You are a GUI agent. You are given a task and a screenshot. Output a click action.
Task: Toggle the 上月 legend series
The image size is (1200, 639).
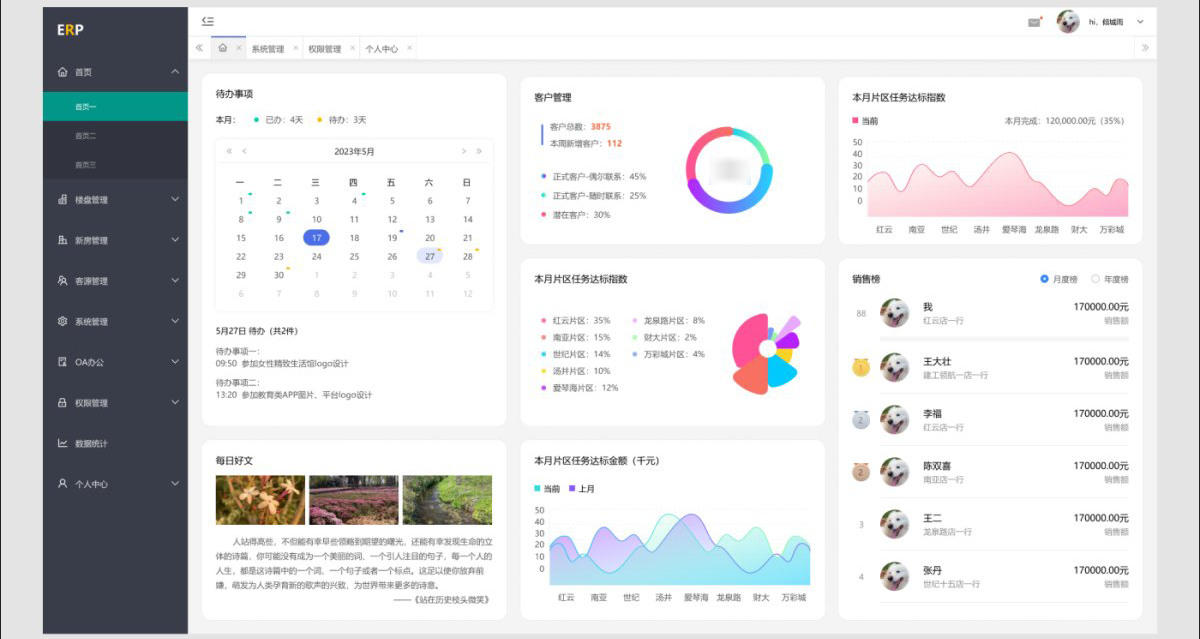[x=581, y=489]
